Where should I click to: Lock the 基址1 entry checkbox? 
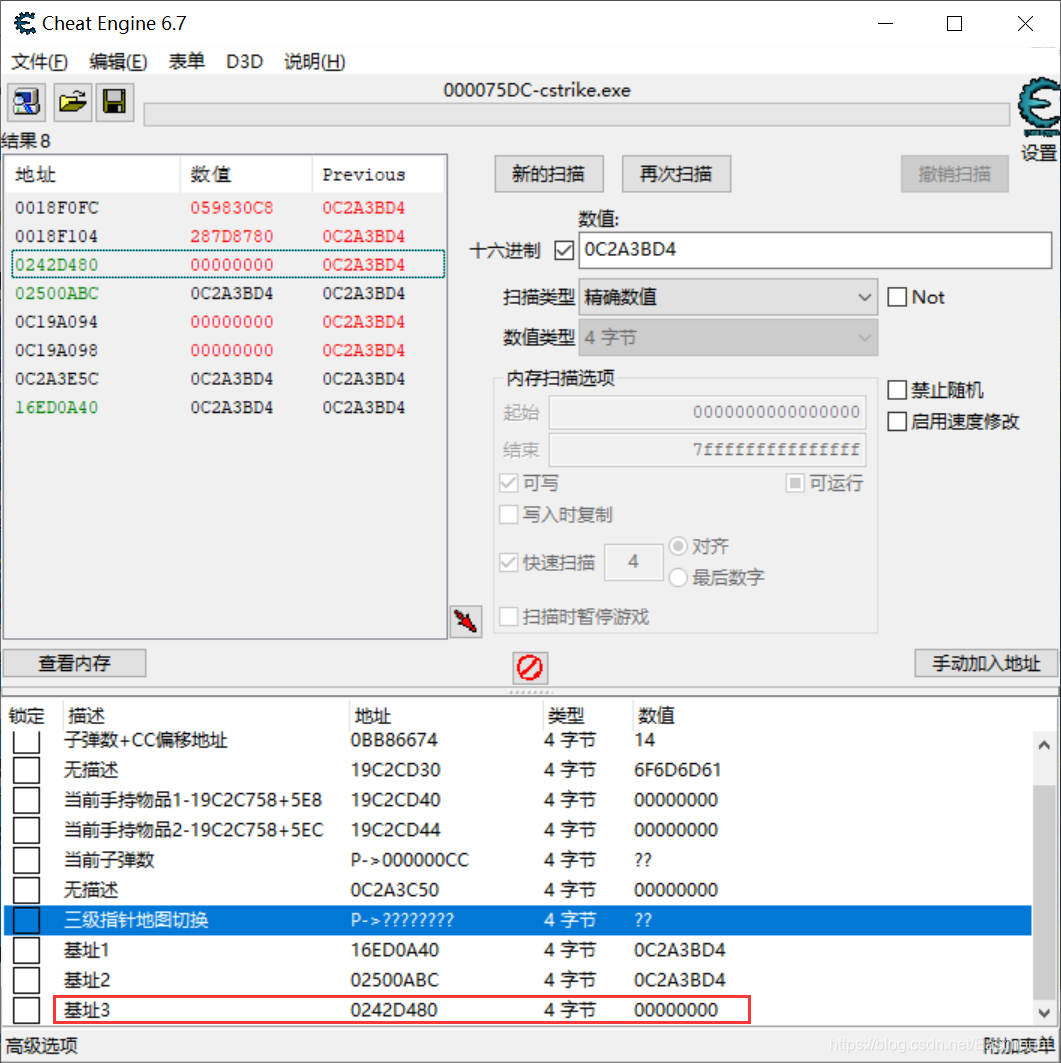click(26, 950)
